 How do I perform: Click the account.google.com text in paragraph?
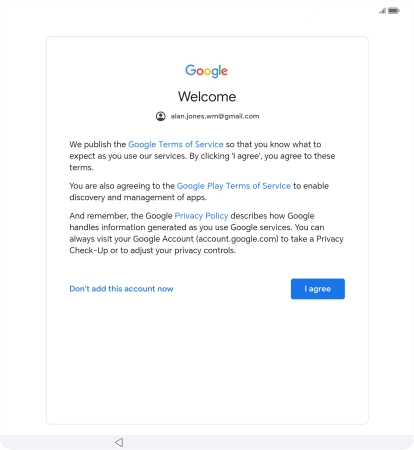238,239
